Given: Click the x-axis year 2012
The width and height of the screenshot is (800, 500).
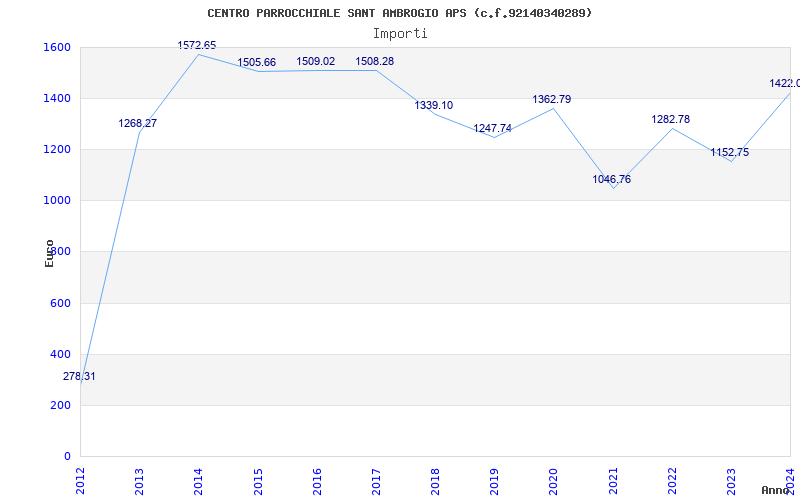Looking at the screenshot, I should pyautogui.click(x=80, y=481).
